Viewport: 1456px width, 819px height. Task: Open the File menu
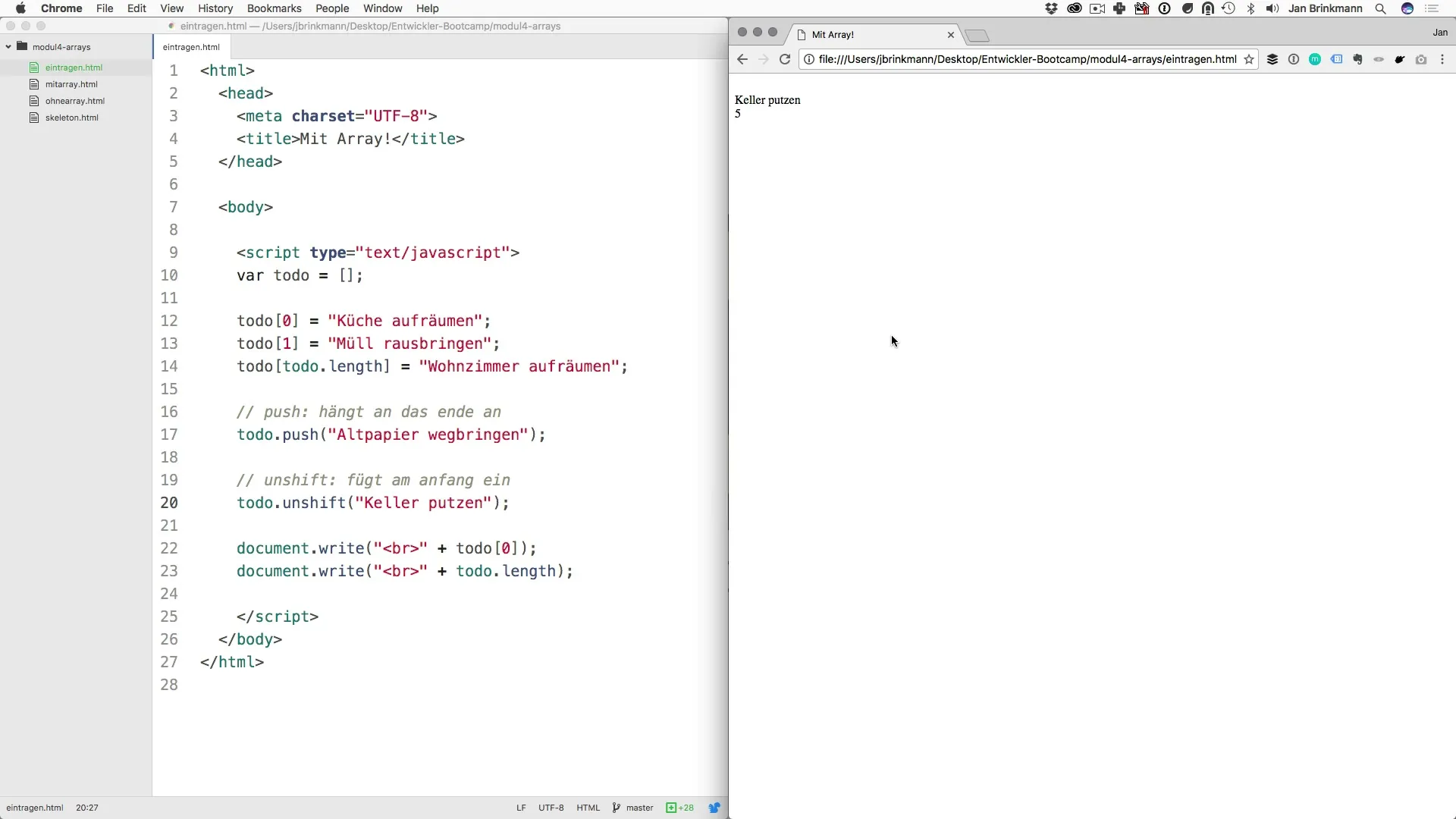click(105, 8)
